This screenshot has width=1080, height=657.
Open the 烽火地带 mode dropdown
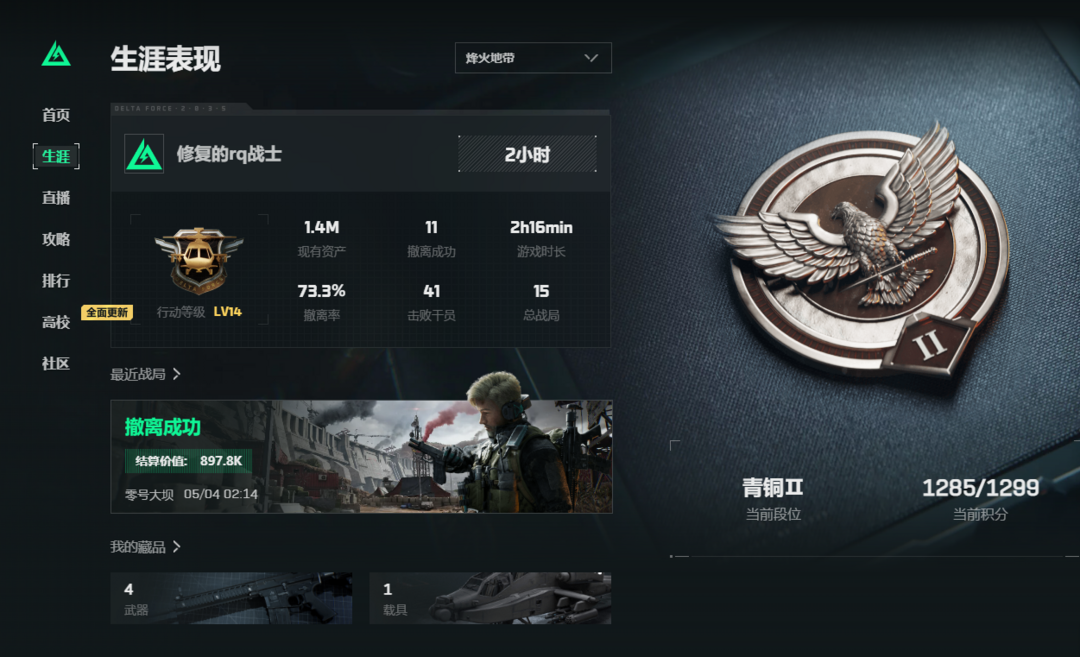pos(533,58)
